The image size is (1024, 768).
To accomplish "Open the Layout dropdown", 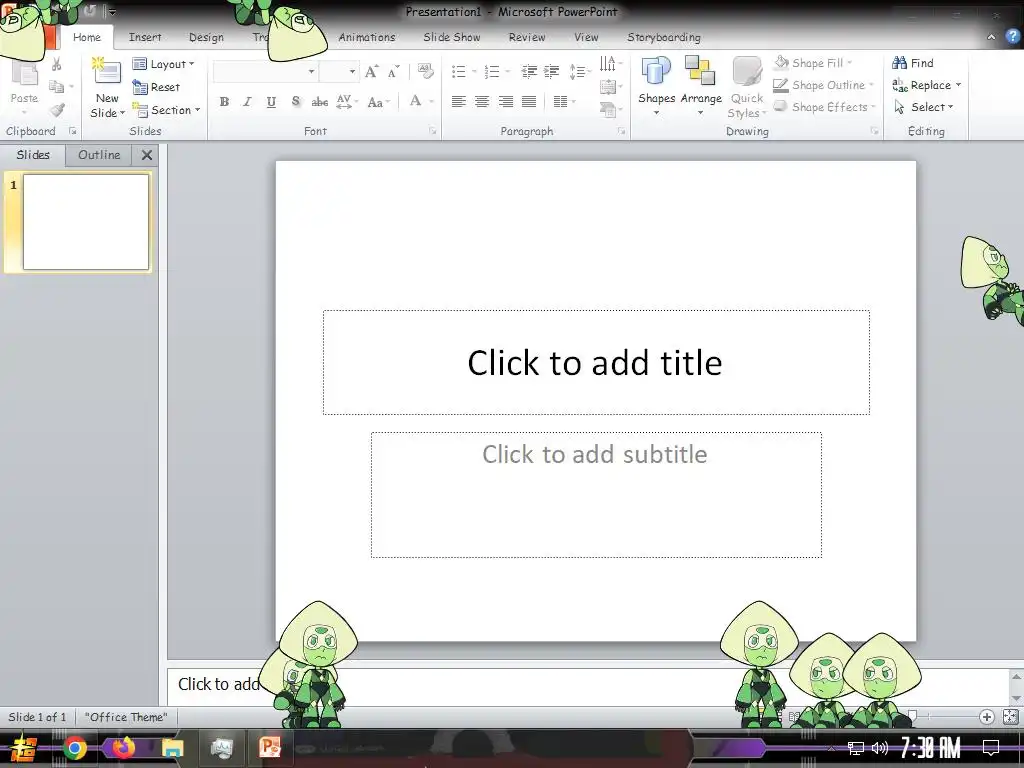I will [x=163, y=64].
